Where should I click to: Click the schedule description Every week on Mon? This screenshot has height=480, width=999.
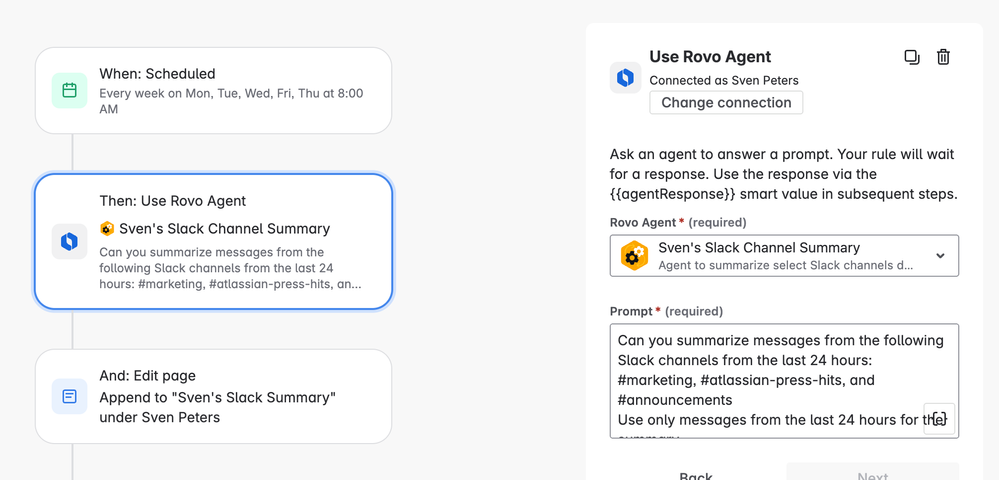pos(231,101)
